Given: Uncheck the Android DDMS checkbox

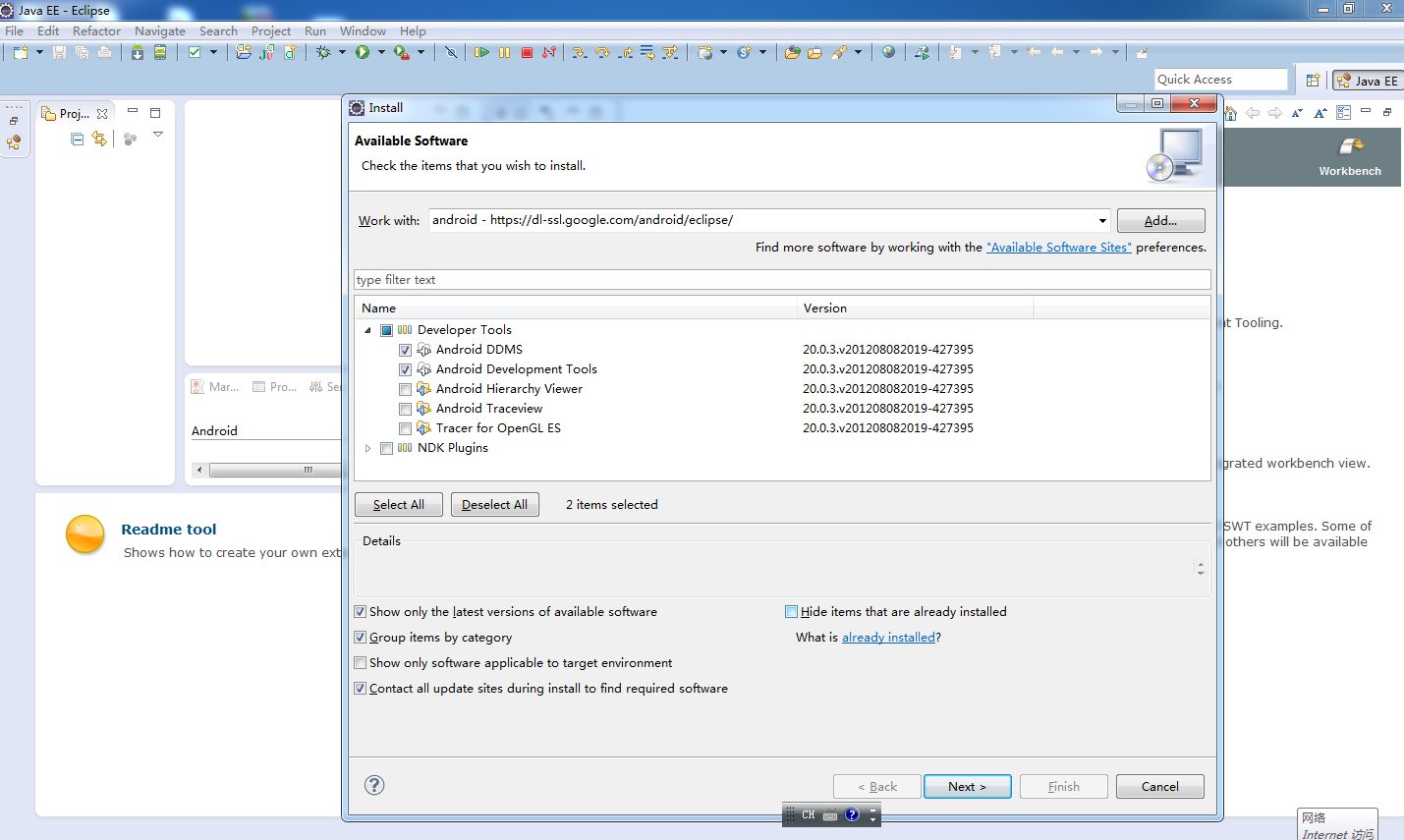Looking at the screenshot, I should click(x=405, y=350).
